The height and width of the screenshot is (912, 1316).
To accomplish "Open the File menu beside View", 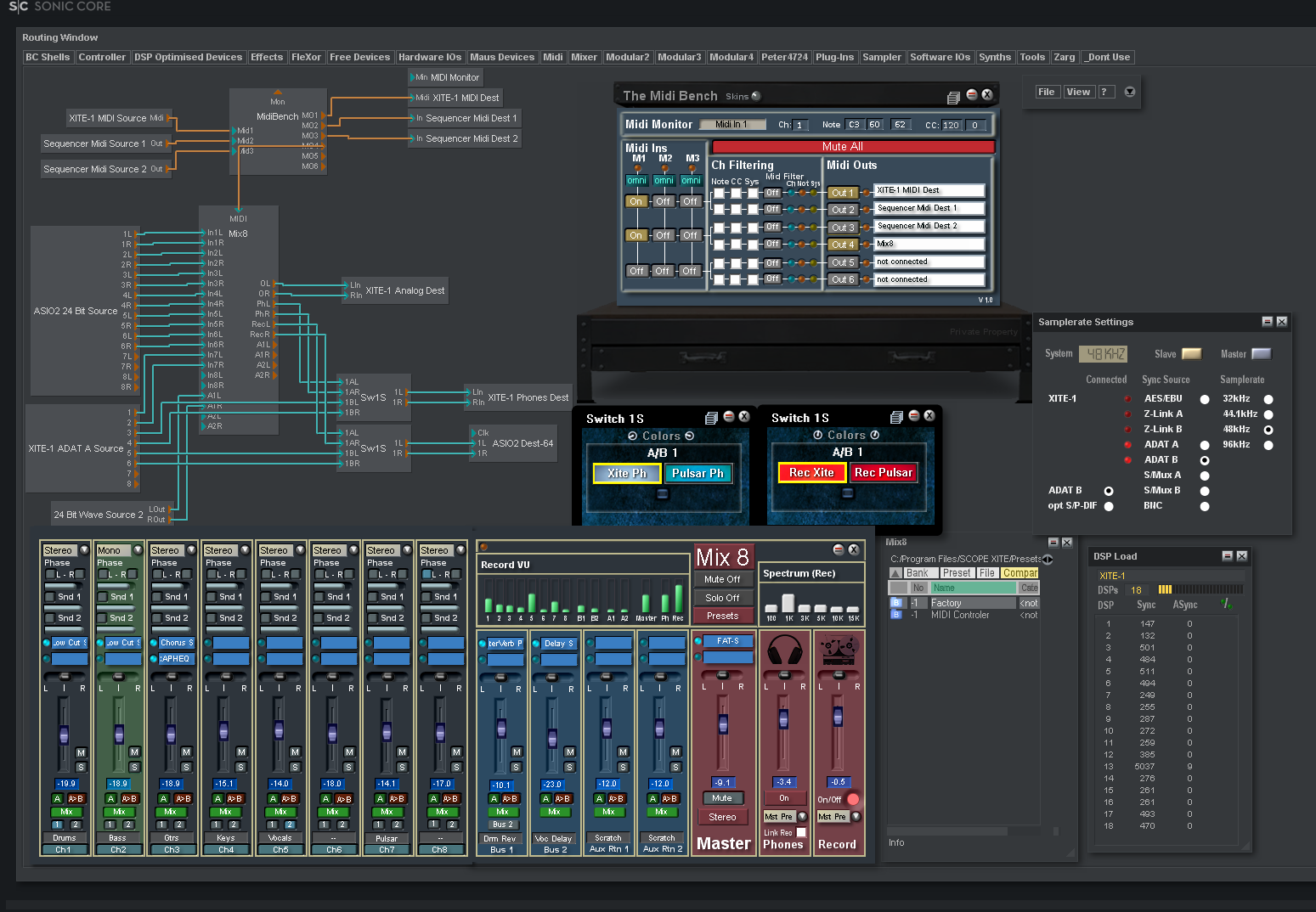I will [x=1047, y=92].
